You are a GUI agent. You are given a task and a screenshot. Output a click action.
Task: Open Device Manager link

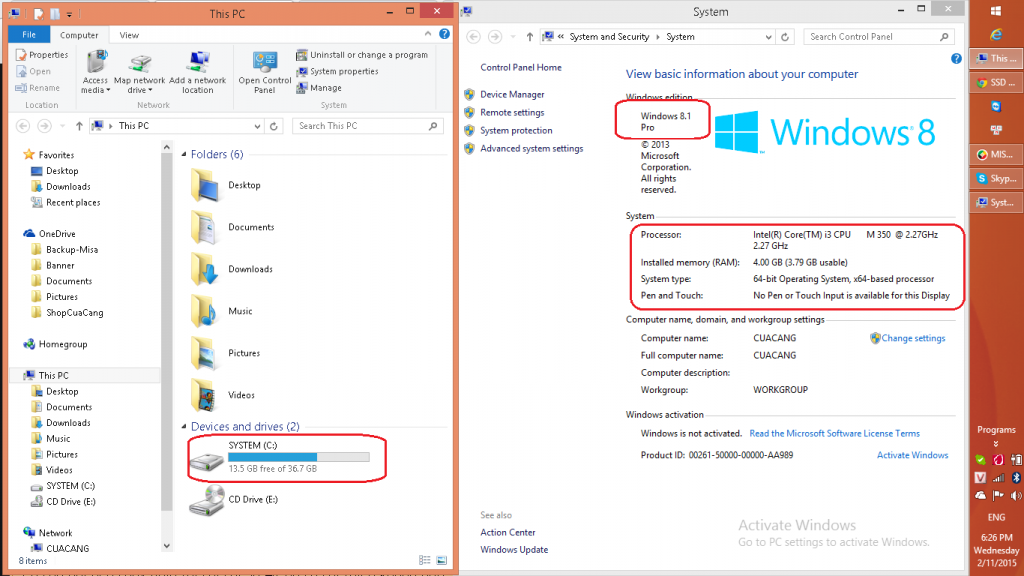(x=512, y=95)
